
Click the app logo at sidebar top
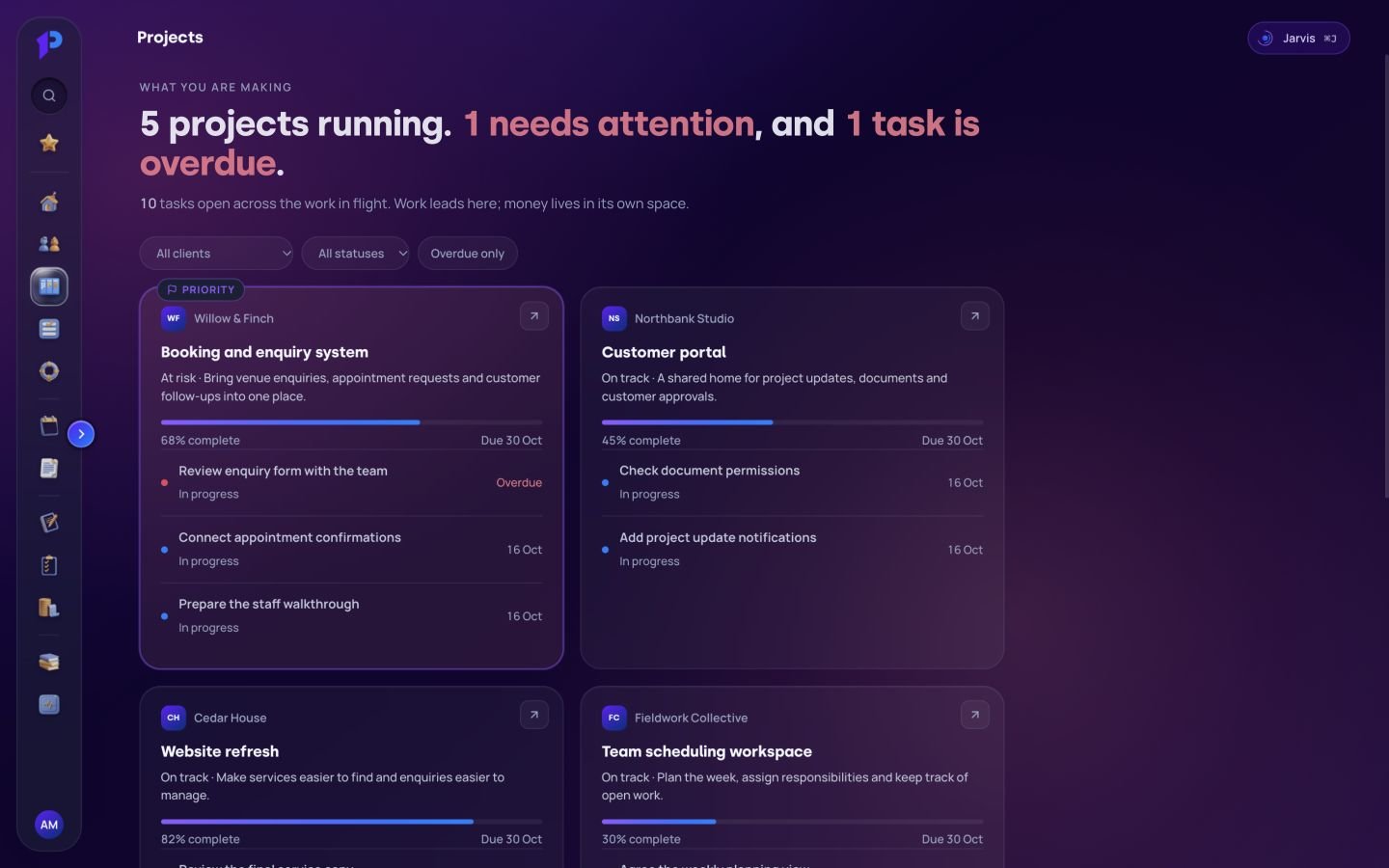[49, 42]
